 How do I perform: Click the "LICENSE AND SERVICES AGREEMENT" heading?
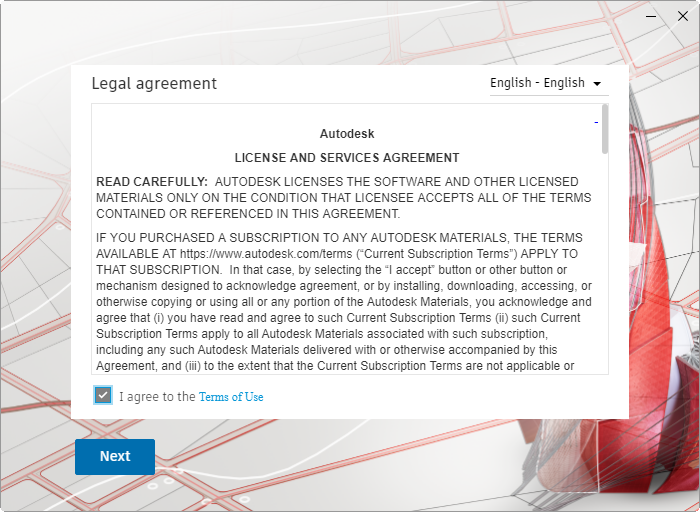[347, 158]
